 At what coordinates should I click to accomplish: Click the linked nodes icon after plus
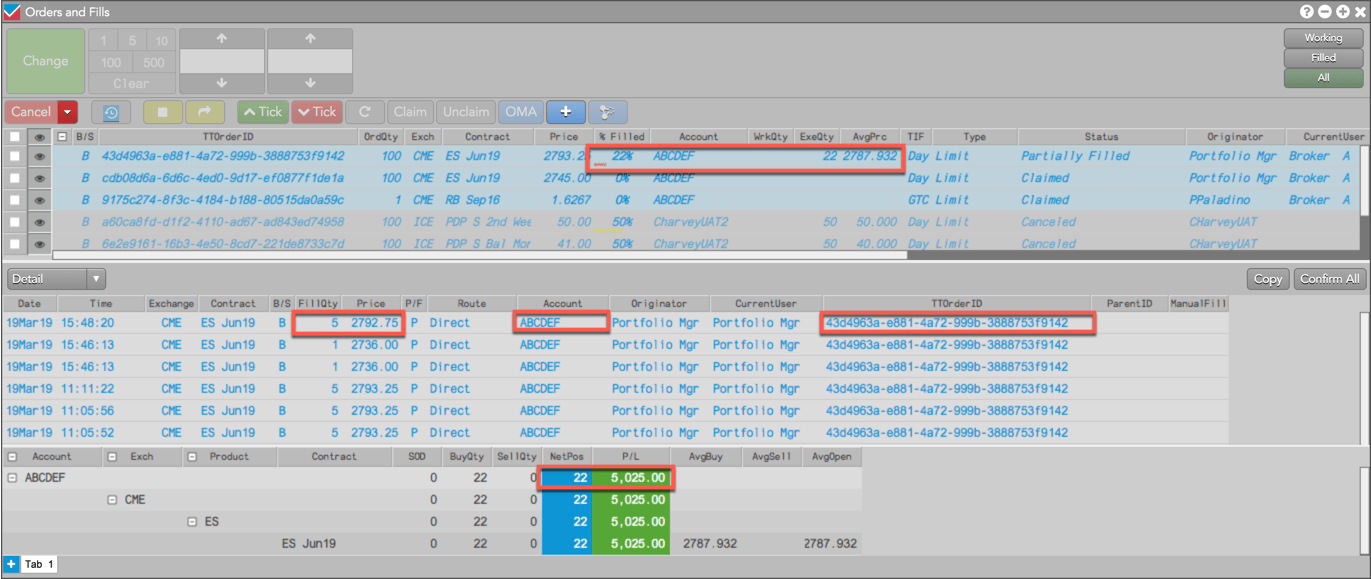point(608,112)
